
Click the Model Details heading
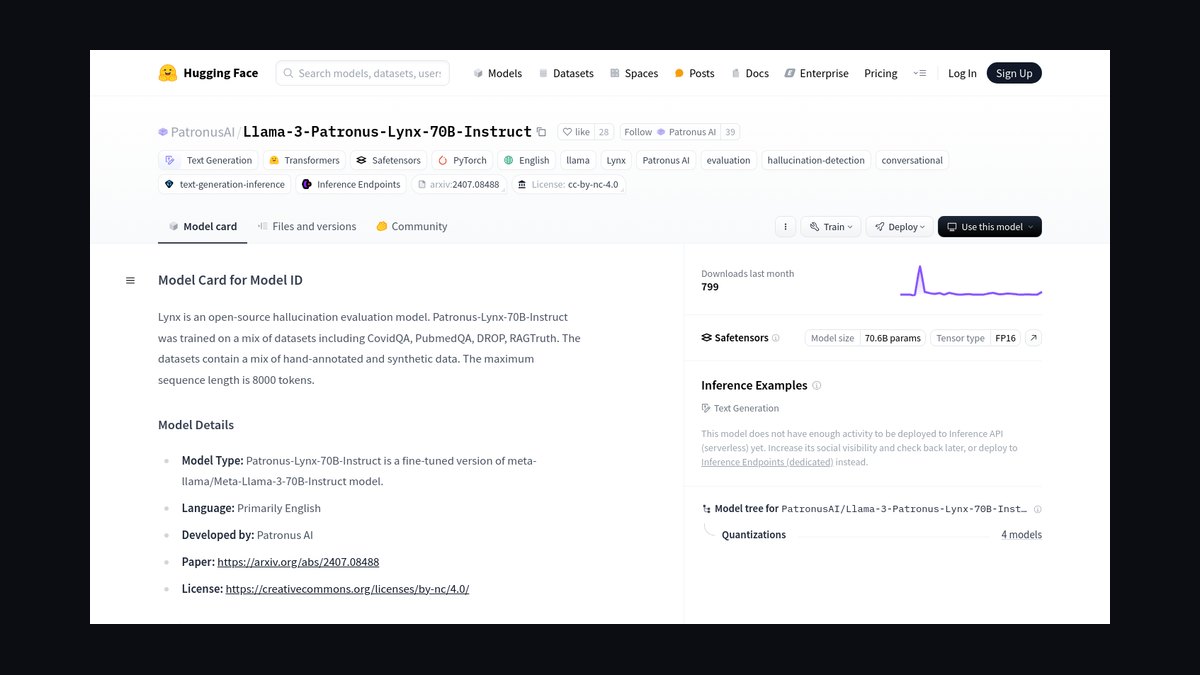196,425
